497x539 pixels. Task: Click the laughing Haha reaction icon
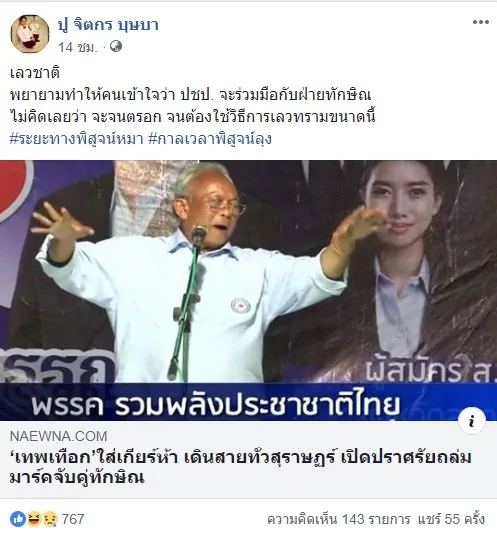[34, 519]
